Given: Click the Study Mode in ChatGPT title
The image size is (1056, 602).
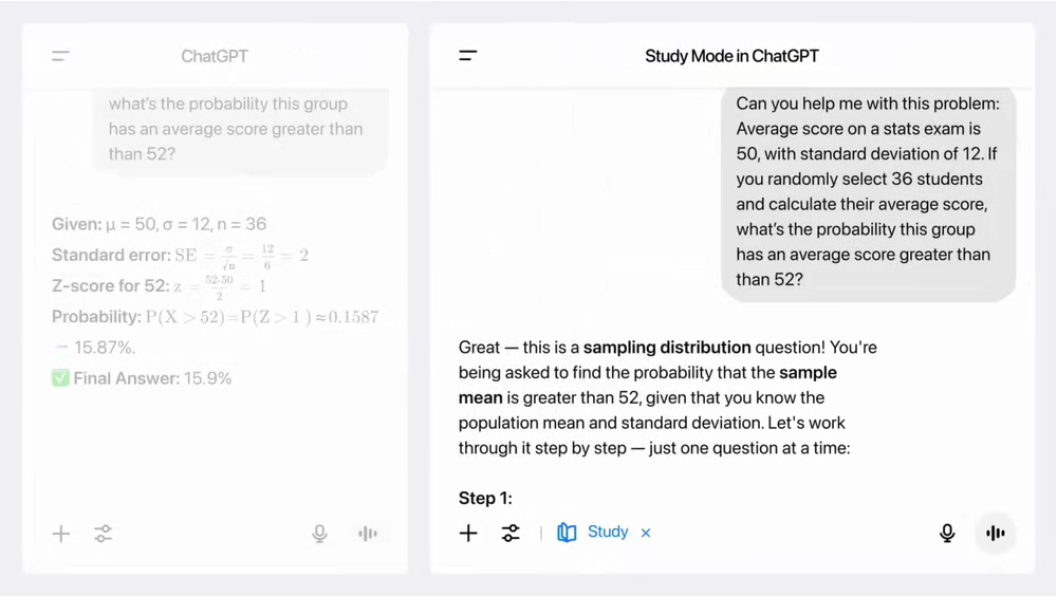Looking at the screenshot, I should click(732, 56).
